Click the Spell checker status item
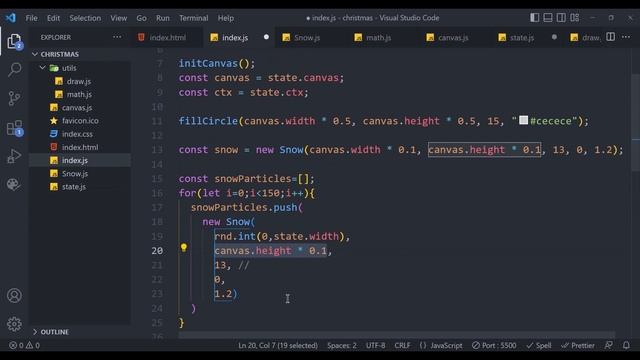640x360 pixels. [539, 345]
